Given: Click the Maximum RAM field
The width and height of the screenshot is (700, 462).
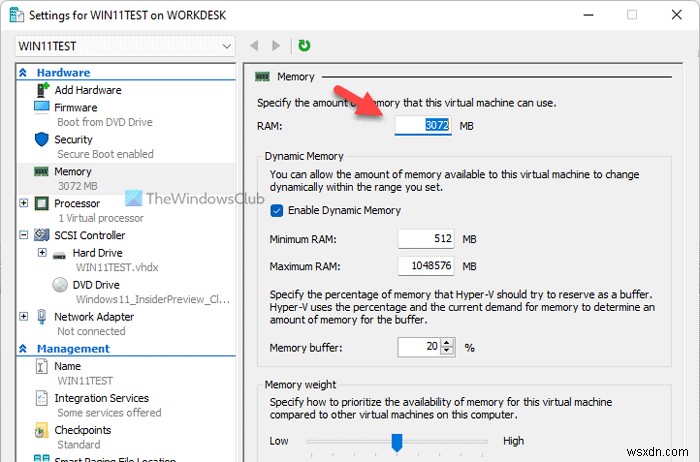Looking at the screenshot, I should (x=426, y=266).
